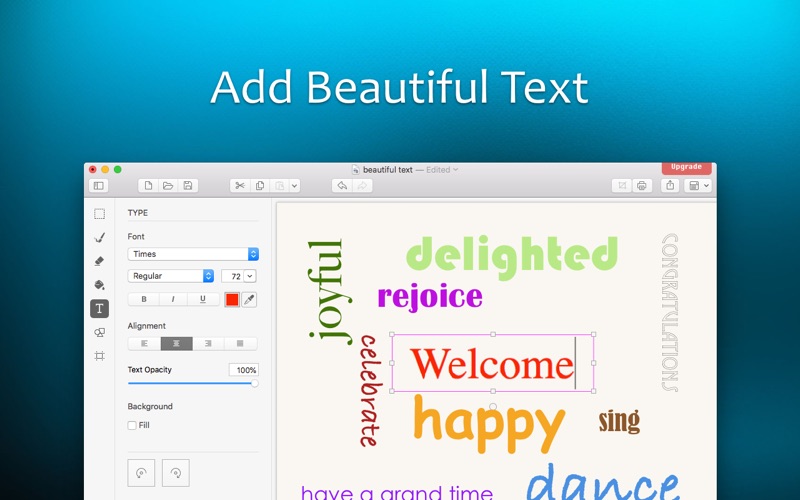
Task: Justify the text alignment
Action: pos(240,343)
